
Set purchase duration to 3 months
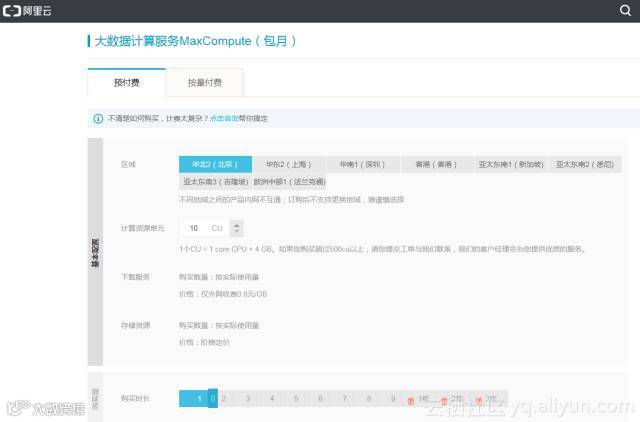(247, 398)
